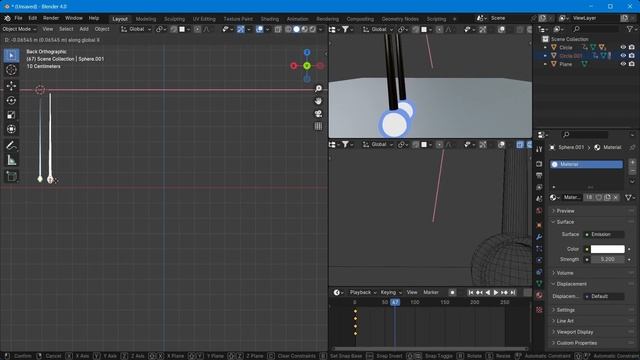Viewport: 640px width, 360px height.
Task: Activate the Transform tool
Action: click(11, 129)
